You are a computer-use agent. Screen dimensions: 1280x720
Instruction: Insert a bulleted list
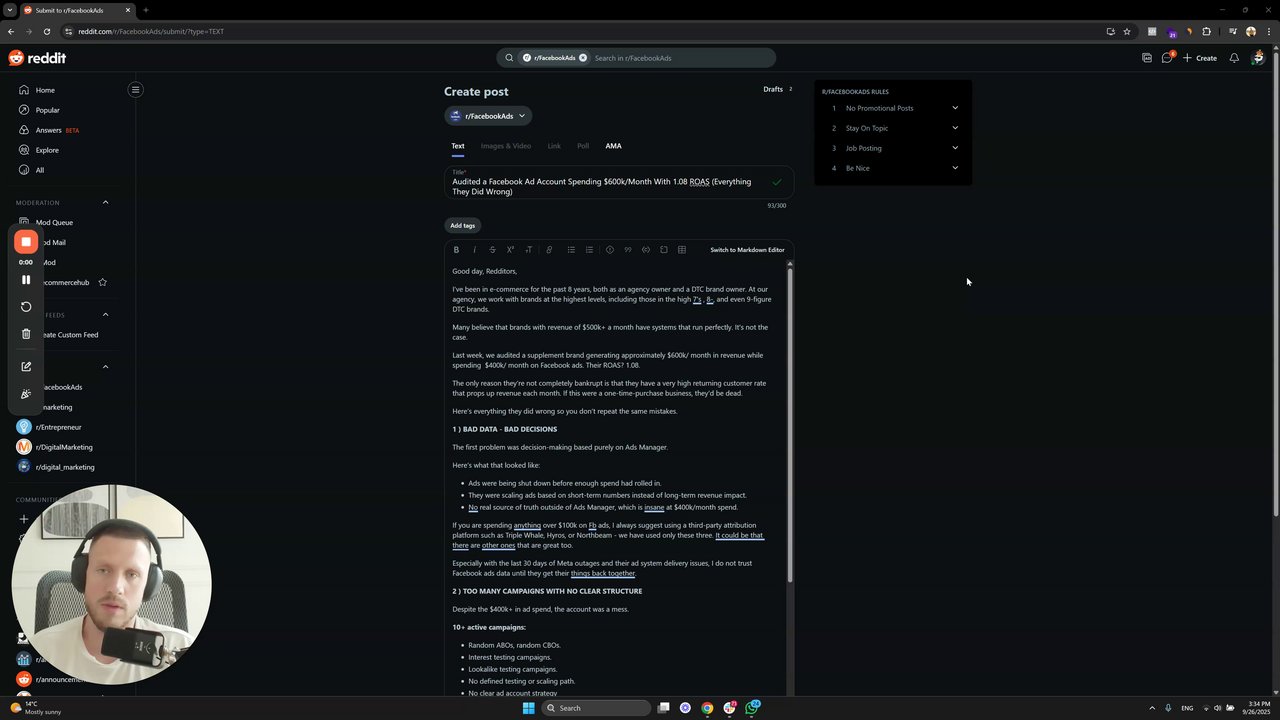point(571,250)
